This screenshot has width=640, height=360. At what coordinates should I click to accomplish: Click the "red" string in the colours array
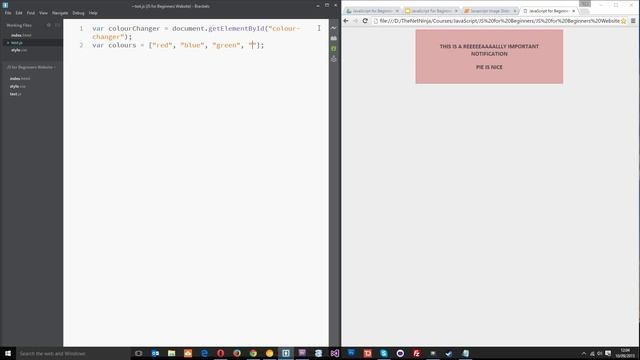162,45
